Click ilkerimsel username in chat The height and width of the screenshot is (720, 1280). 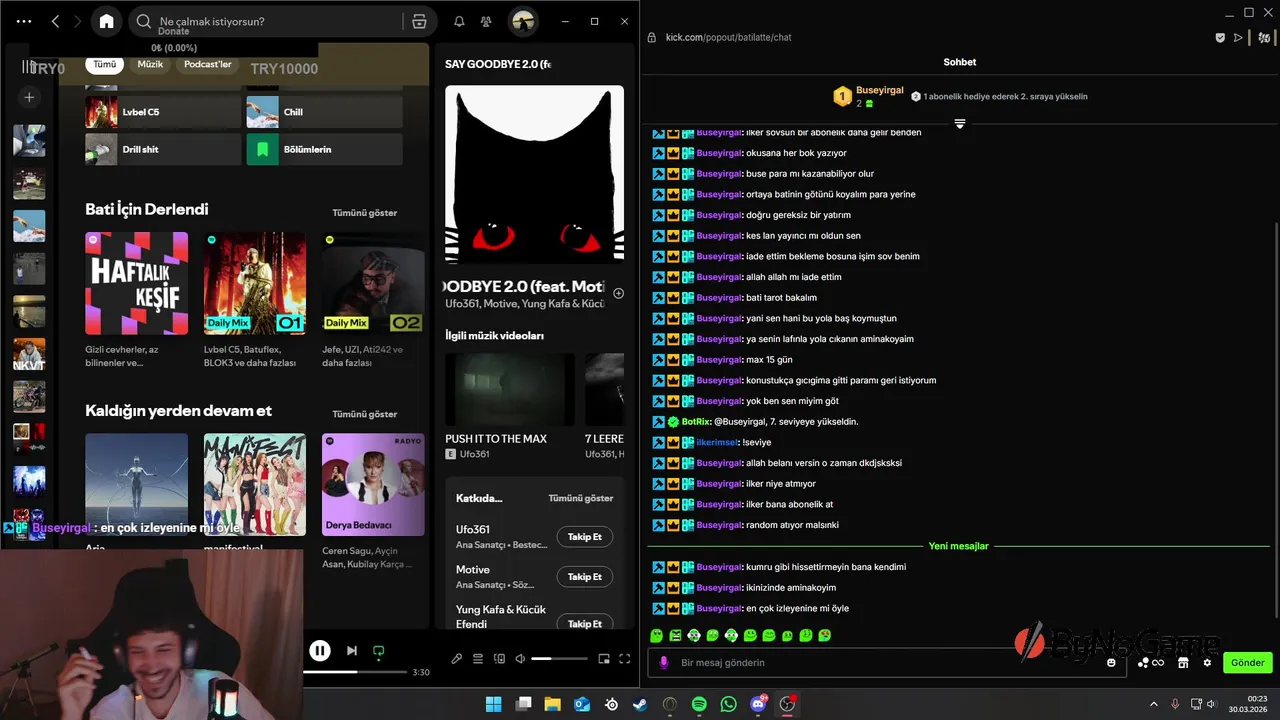point(717,442)
